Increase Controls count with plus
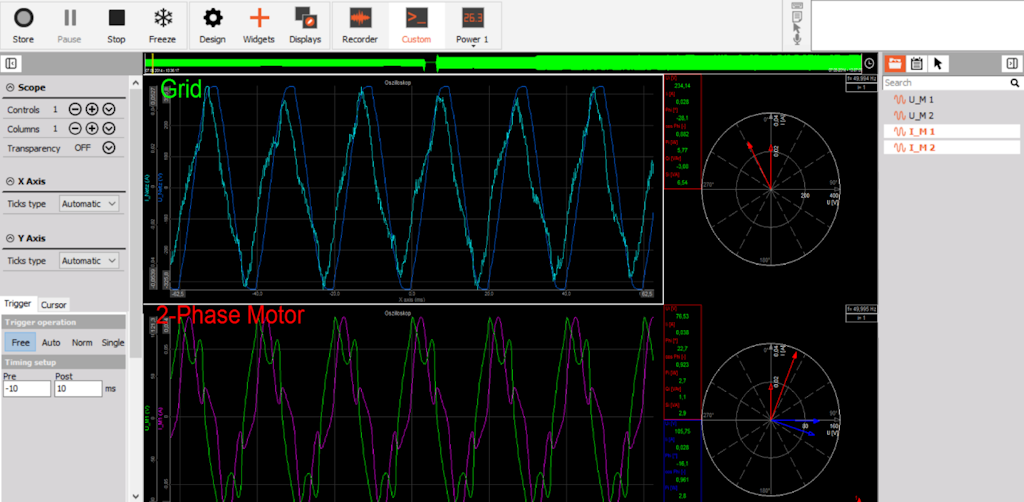Viewport: 1024px width, 502px height. coord(92,110)
